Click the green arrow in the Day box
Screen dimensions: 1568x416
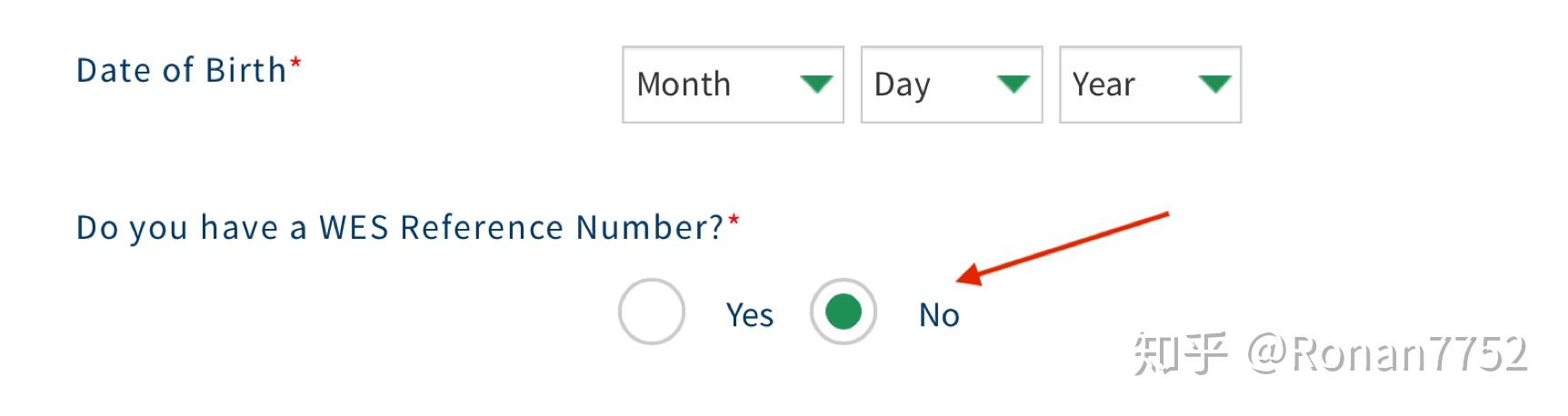tap(1013, 84)
